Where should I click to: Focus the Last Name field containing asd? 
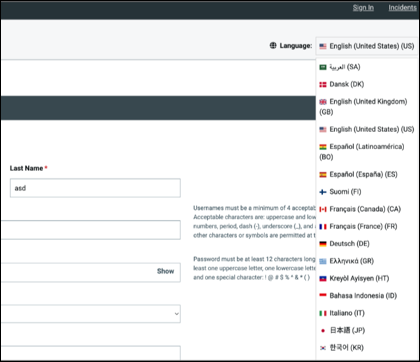(x=95, y=188)
